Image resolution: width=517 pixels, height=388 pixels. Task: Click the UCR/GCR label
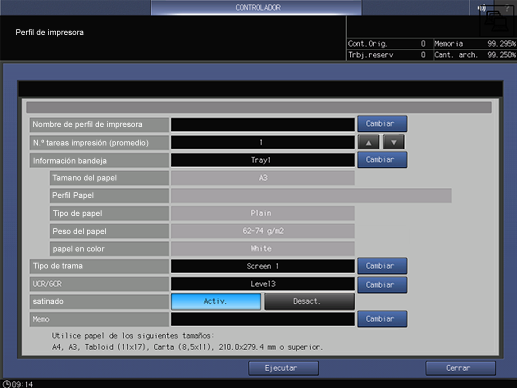click(x=99, y=284)
